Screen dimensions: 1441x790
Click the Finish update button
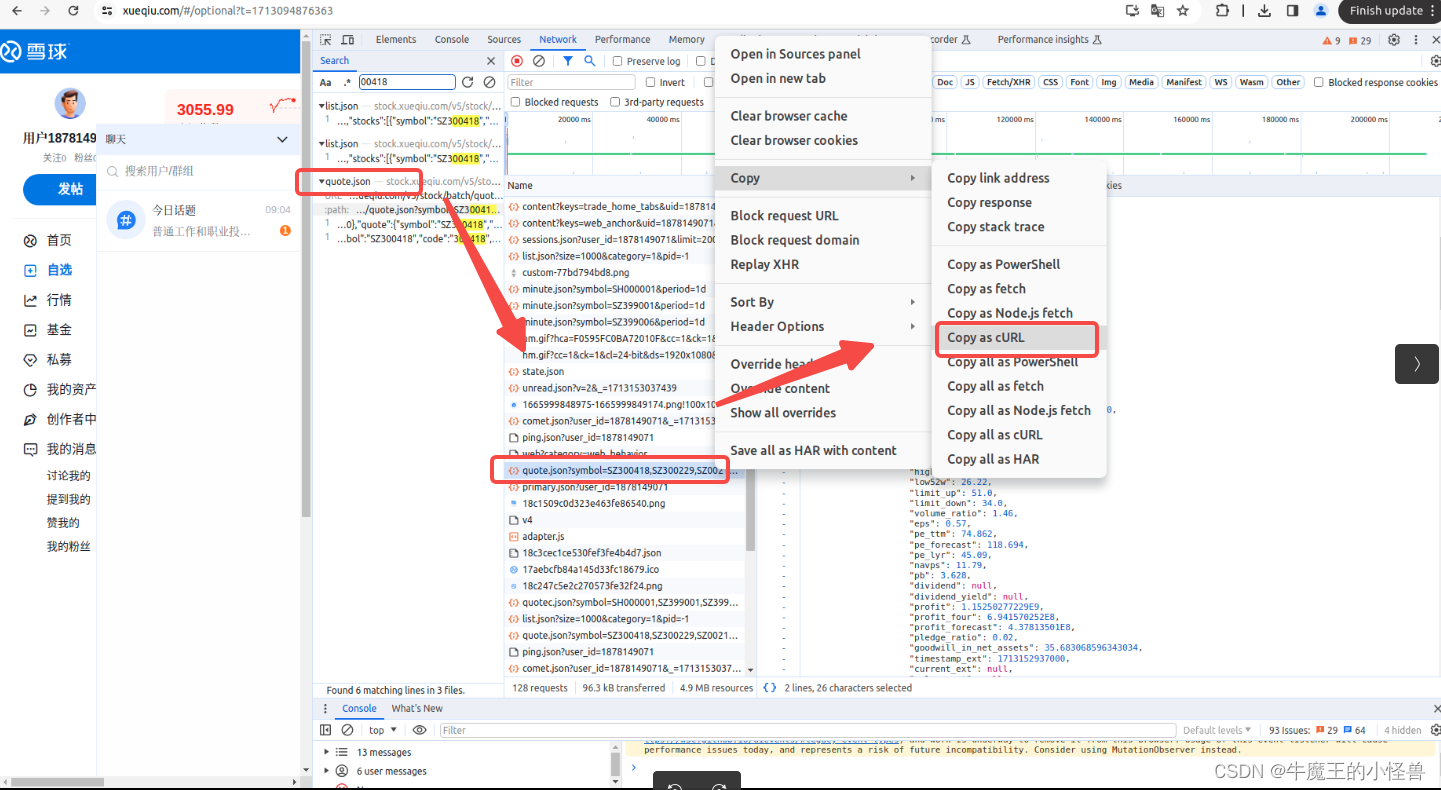pos(1386,10)
